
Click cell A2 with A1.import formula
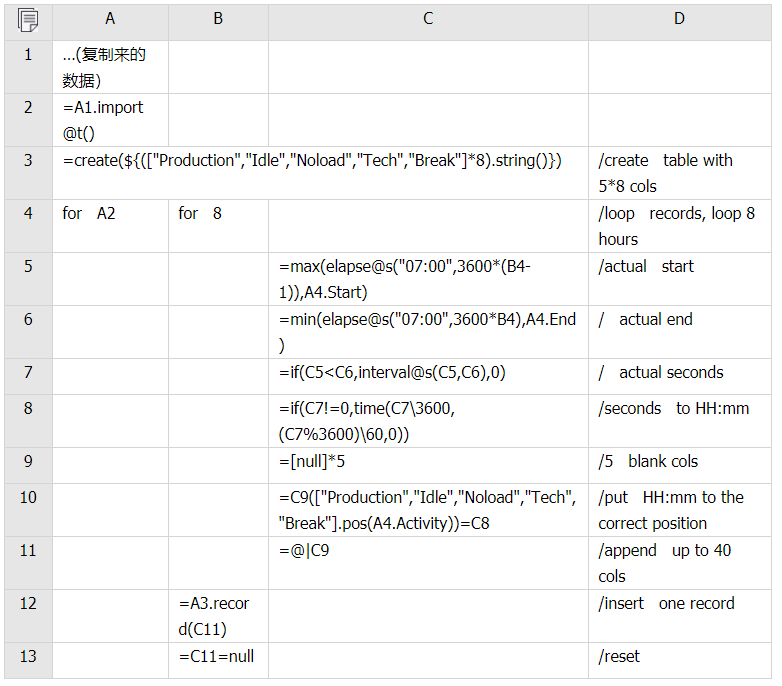(110, 120)
